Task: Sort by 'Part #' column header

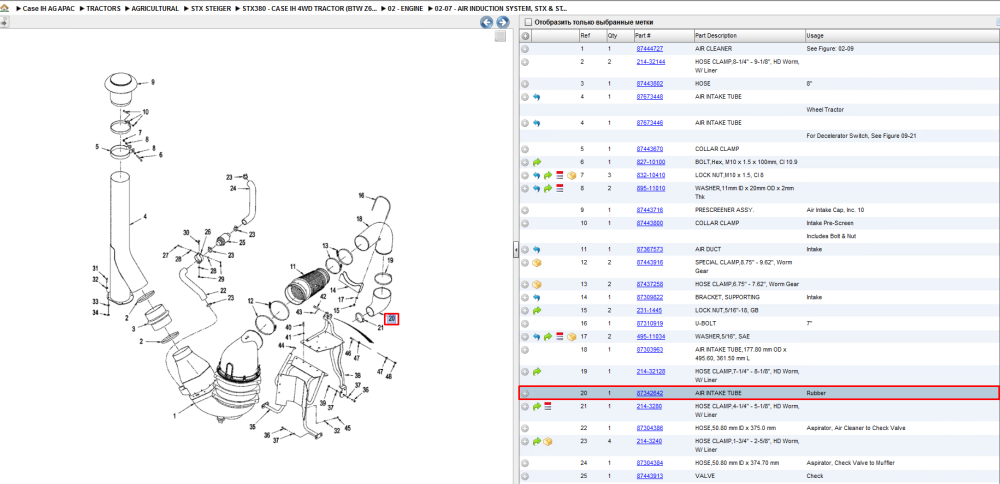Action: click(662, 36)
